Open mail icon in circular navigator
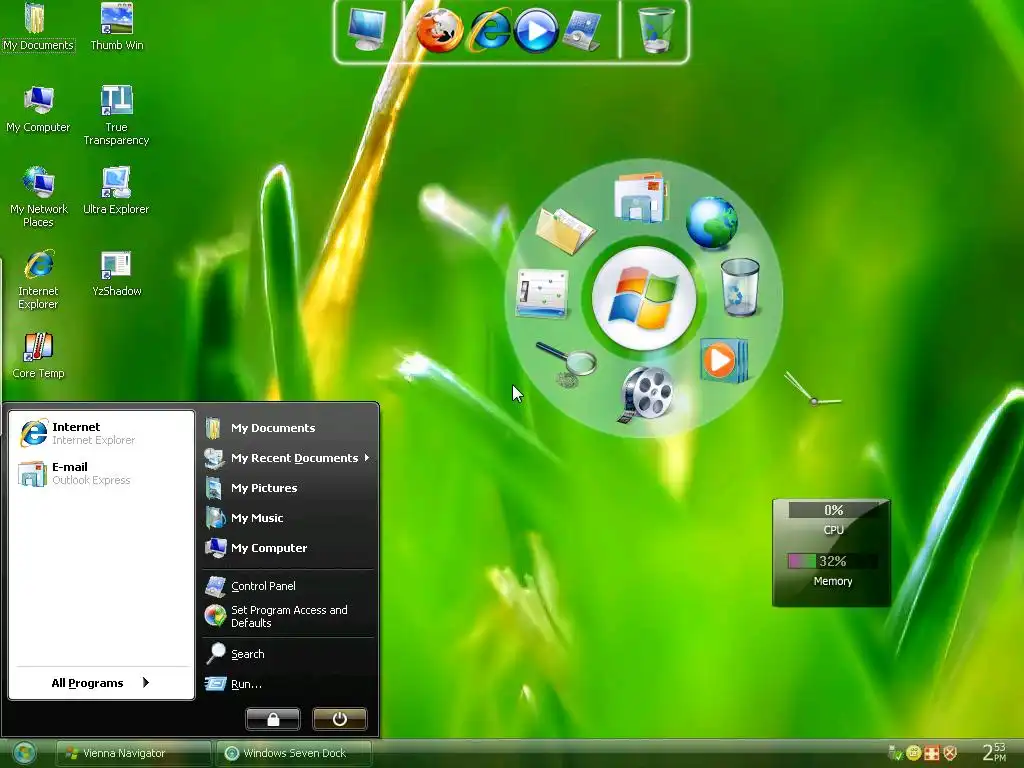 [x=641, y=197]
